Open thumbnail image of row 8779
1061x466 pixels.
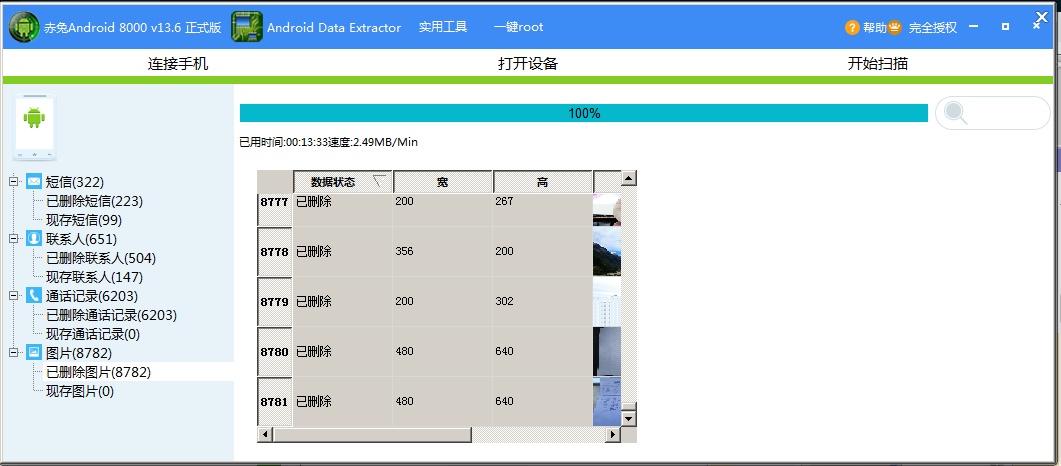(606, 302)
